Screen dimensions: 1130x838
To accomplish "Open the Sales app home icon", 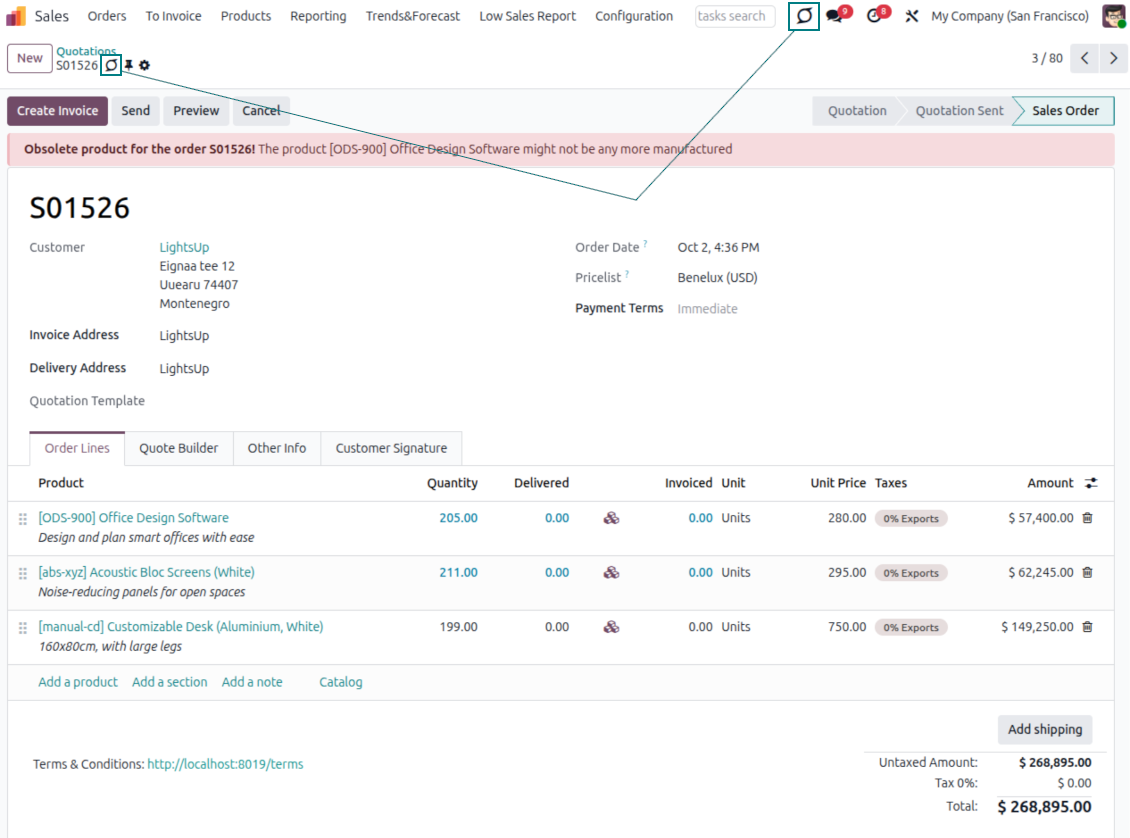I will 16,16.
